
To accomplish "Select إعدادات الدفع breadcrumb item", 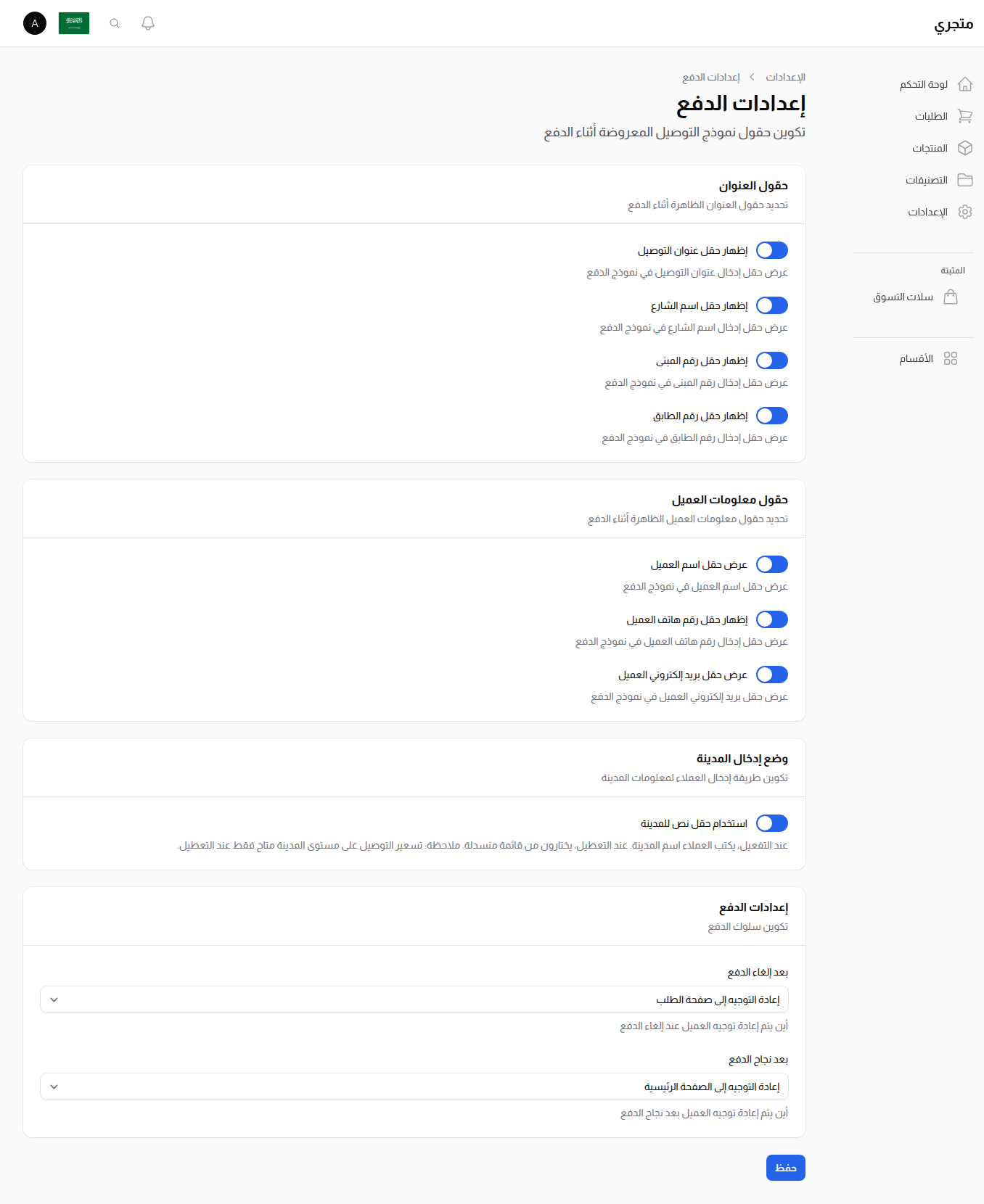I will (x=710, y=77).
